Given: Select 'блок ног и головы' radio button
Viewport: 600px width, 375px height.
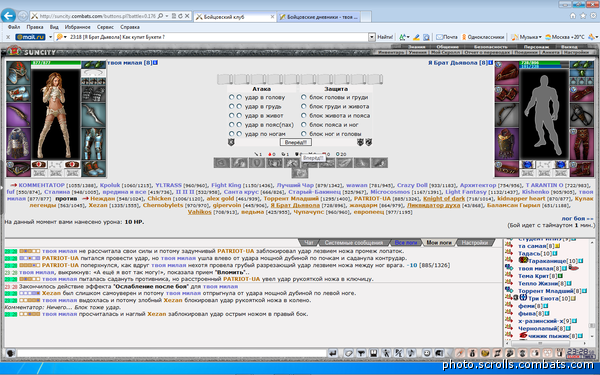Looking at the screenshot, I should coord(303,134).
